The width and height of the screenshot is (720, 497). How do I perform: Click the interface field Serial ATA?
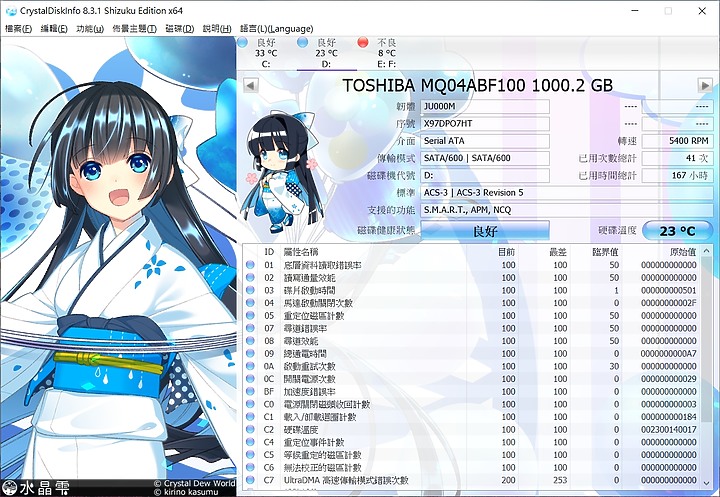[485, 141]
